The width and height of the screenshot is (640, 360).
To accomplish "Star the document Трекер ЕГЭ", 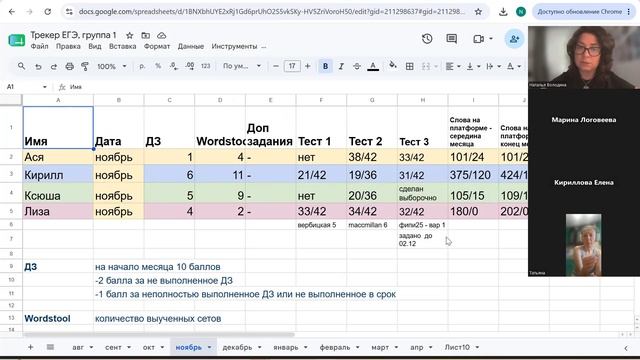I will tap(129, 36).
